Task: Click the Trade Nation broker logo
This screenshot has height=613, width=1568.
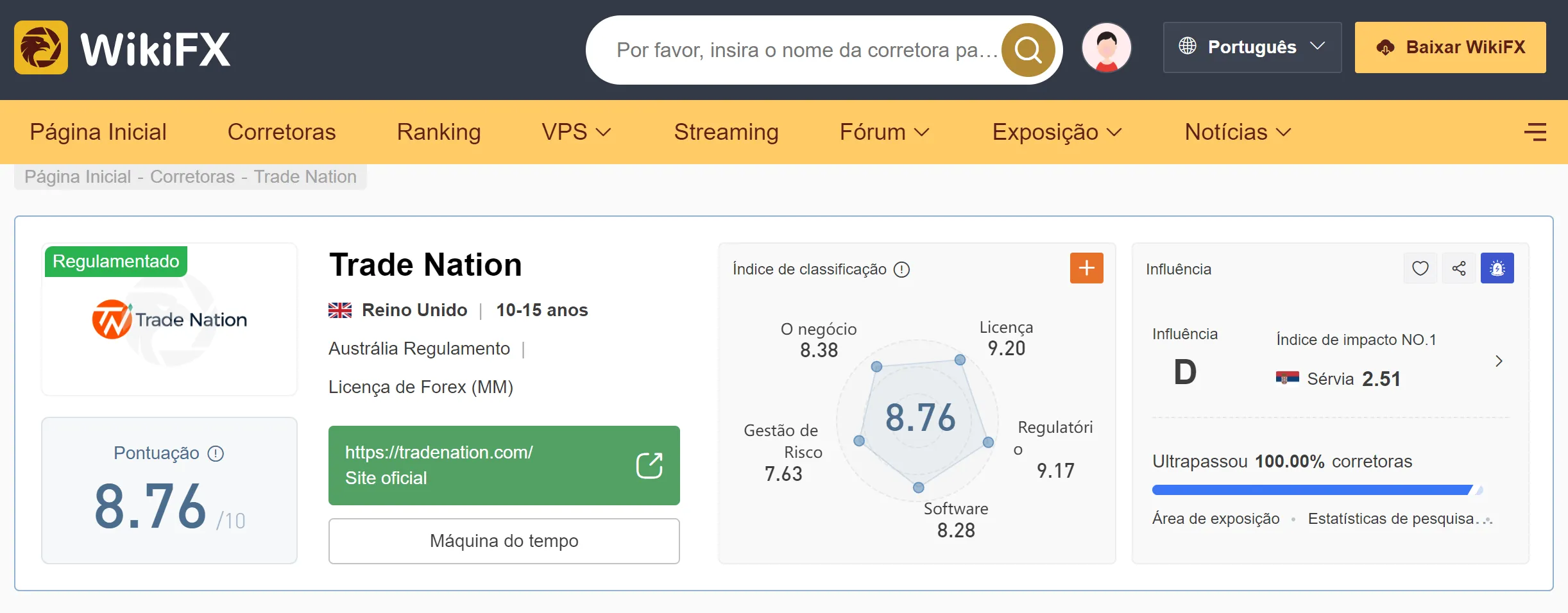Action: click(169, 319)
